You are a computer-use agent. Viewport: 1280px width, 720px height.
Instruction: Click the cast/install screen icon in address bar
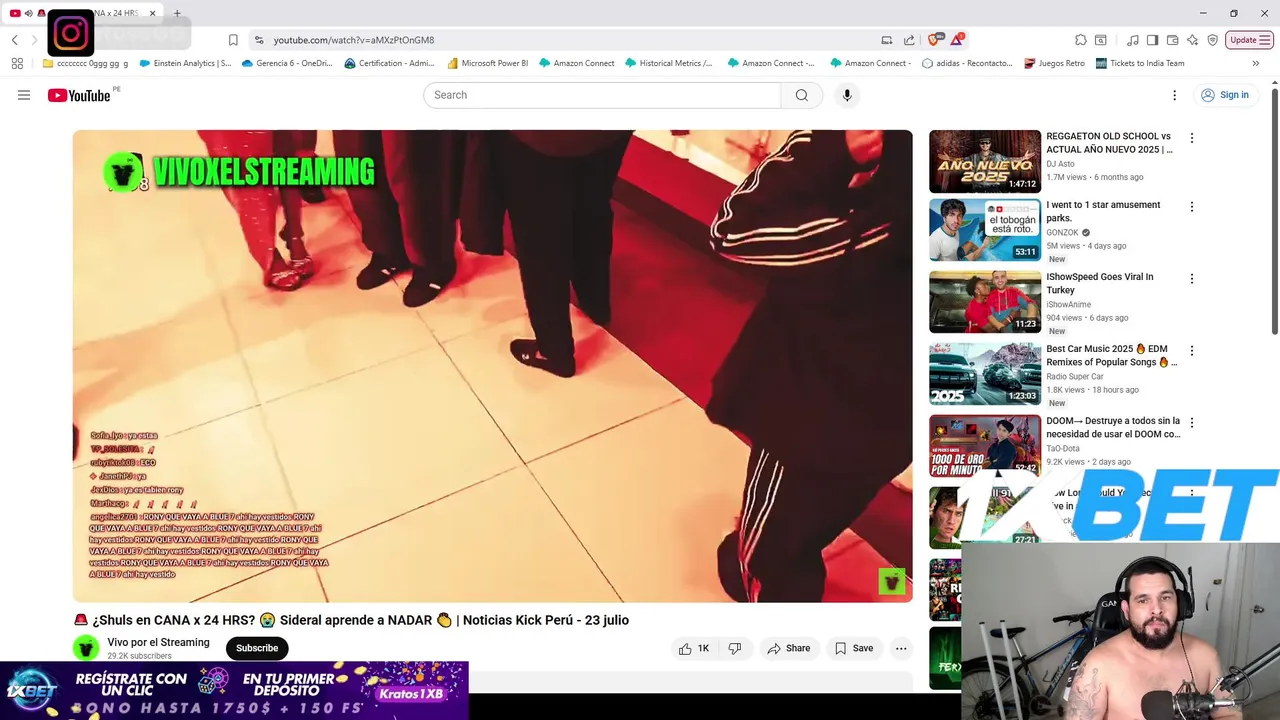tap(886, 40)
